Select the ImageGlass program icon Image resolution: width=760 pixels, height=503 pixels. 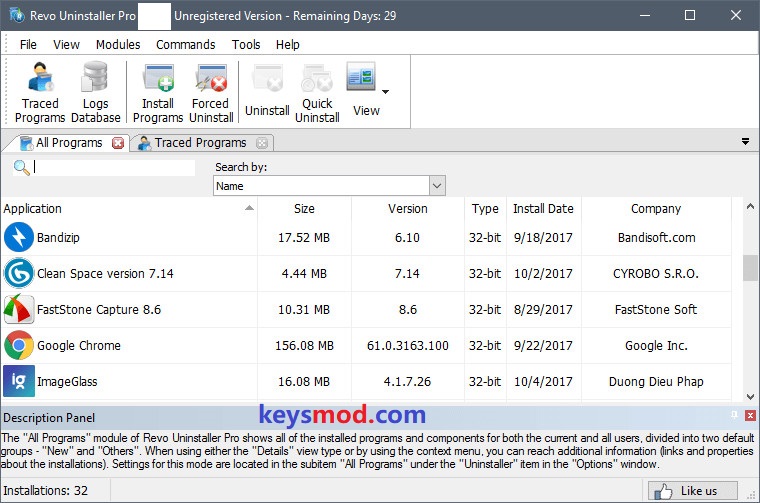(18, 381)
